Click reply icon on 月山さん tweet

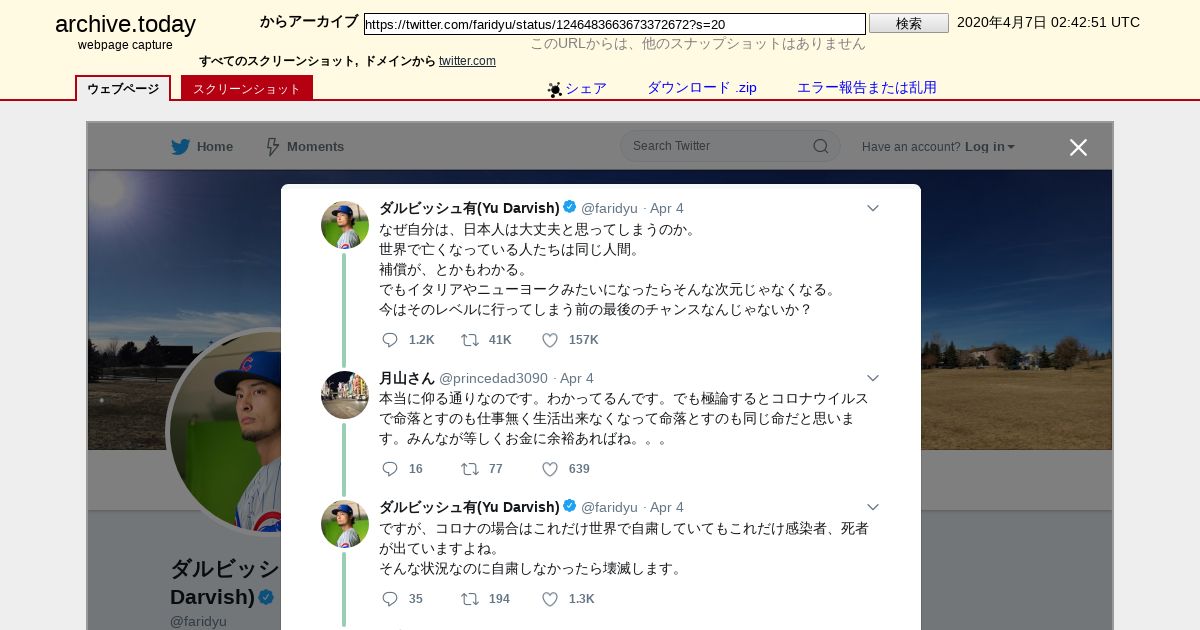390,469
